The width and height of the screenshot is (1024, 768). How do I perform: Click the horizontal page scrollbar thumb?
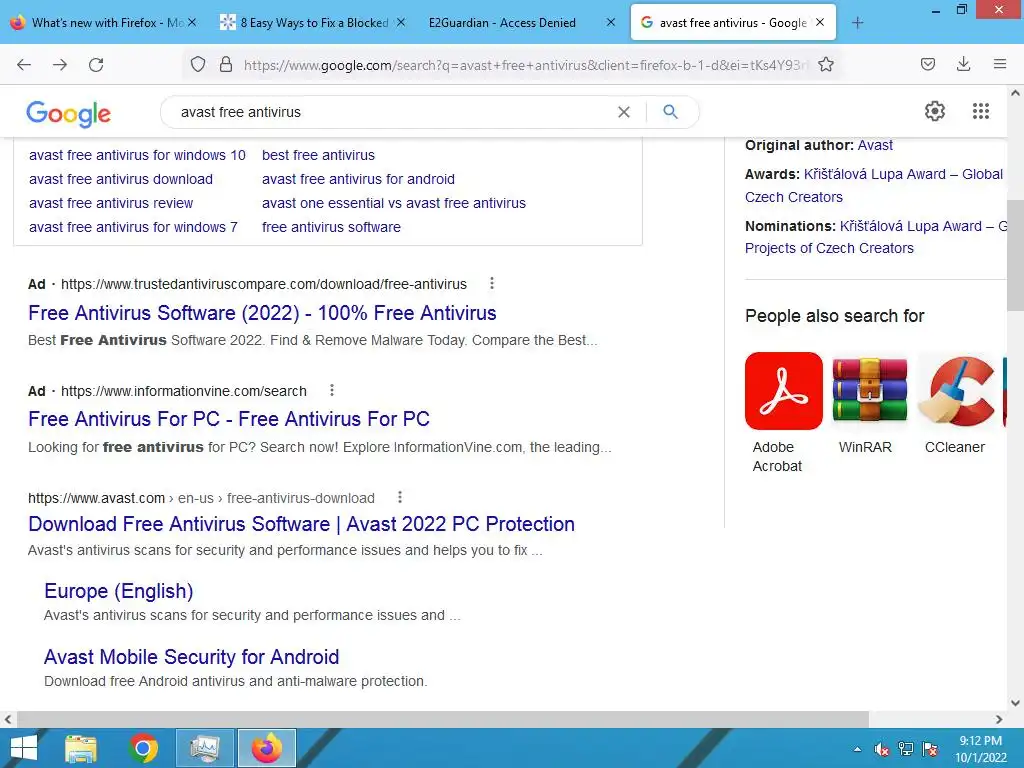(443, 719)
